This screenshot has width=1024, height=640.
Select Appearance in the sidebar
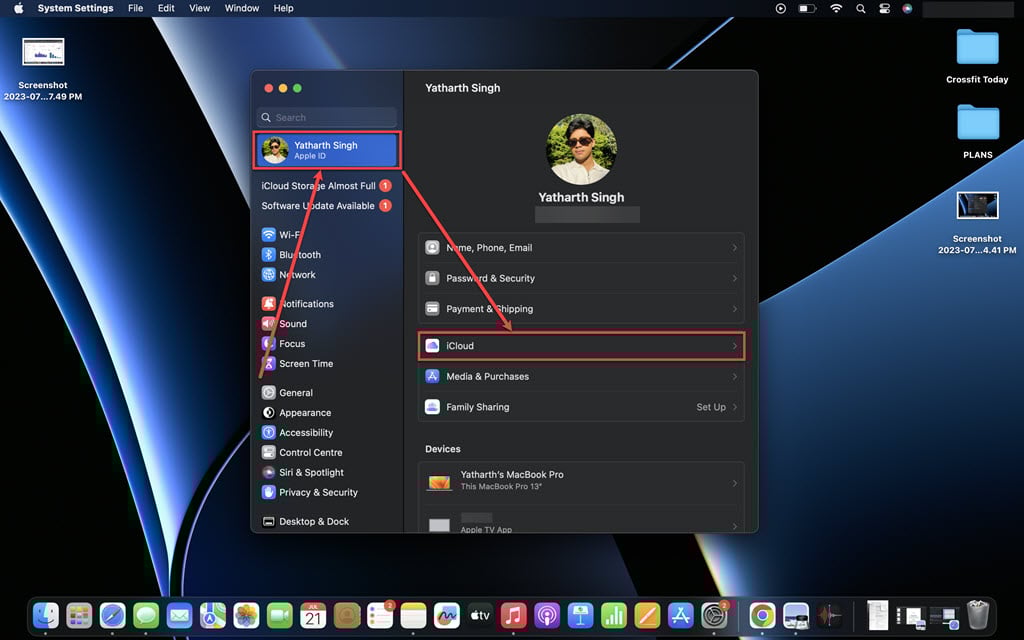point(296,413)
